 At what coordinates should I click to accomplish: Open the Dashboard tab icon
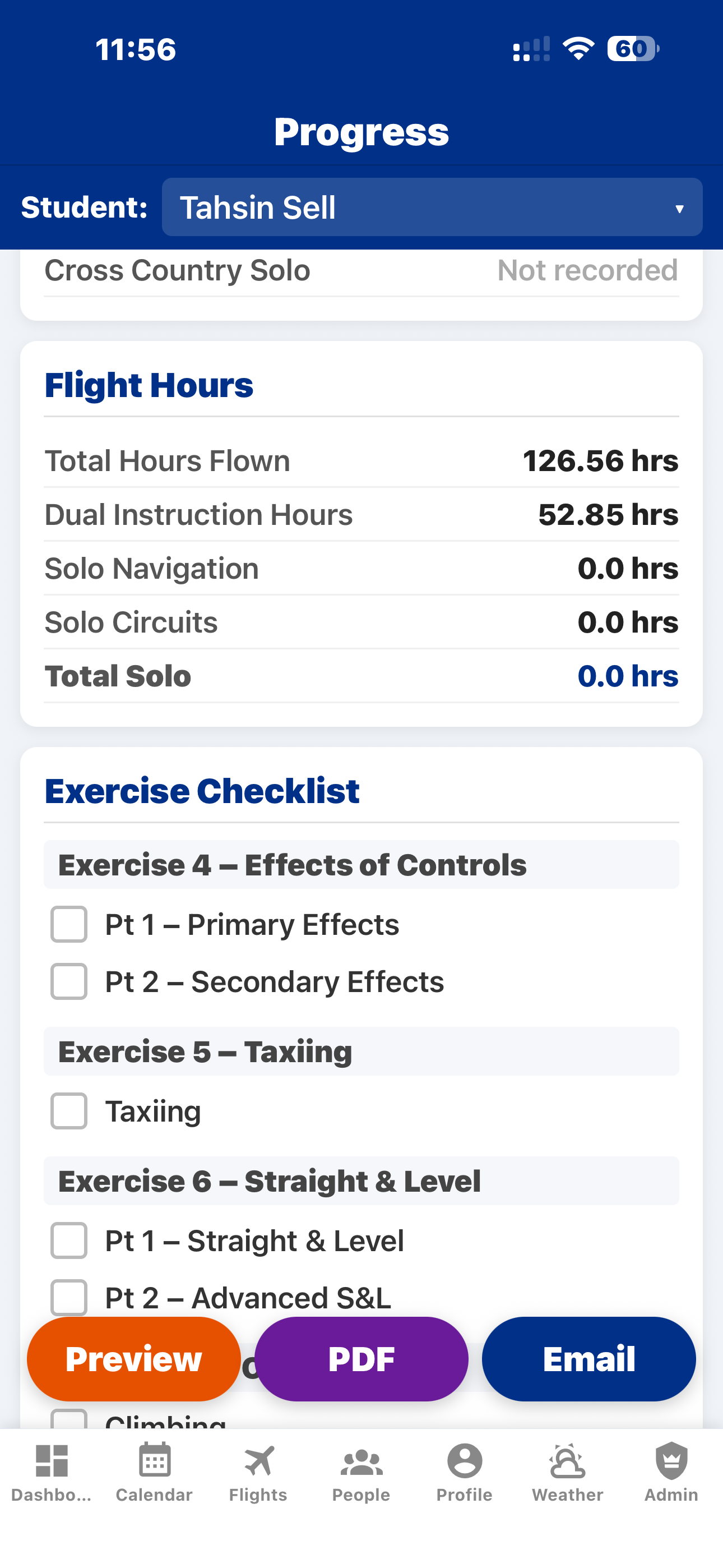point(52,1460)
